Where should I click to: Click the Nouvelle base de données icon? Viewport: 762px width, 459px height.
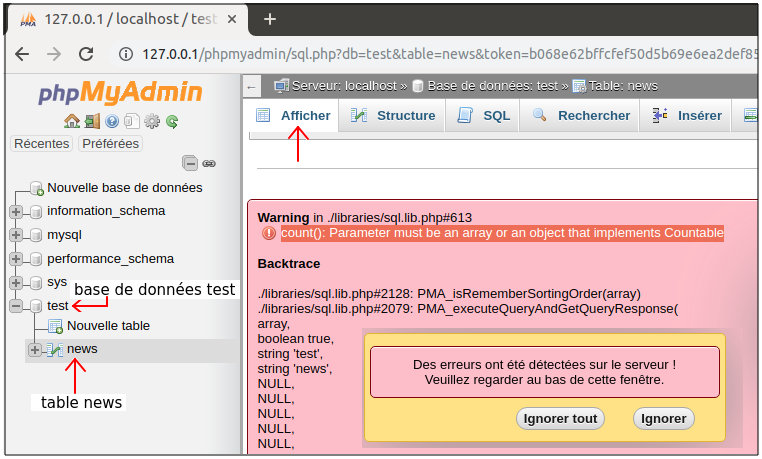[37, 188]
